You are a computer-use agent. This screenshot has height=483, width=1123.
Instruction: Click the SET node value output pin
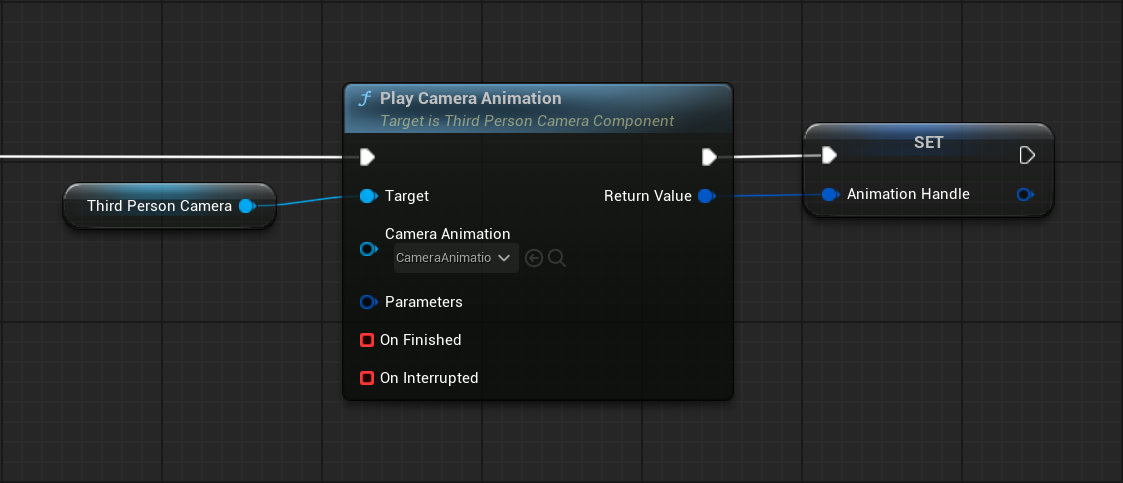pos(1024,195)
